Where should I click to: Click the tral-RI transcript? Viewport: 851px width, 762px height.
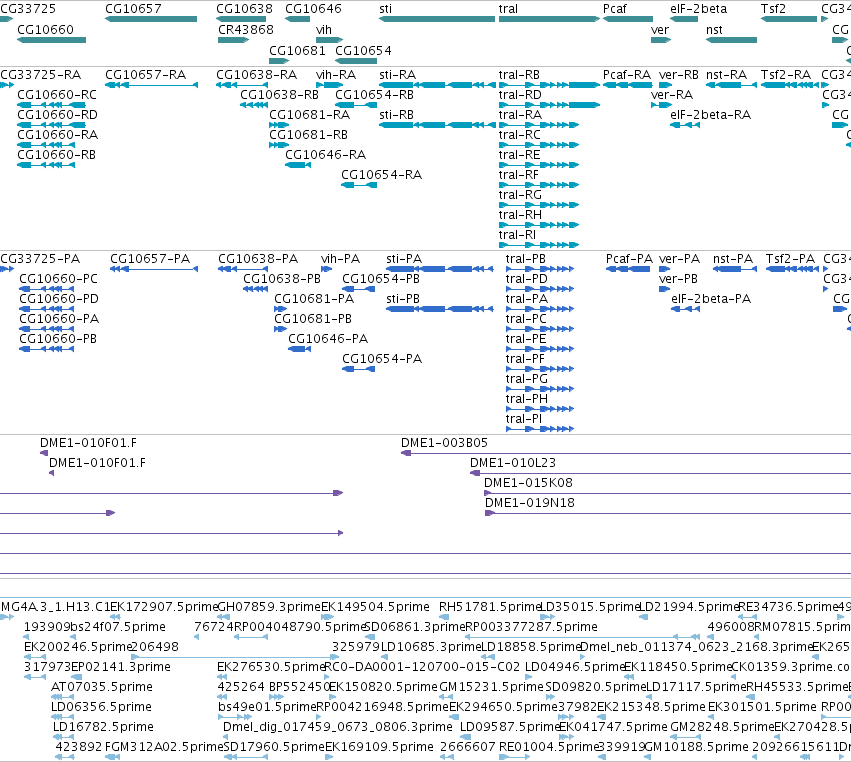click(539, 245)
